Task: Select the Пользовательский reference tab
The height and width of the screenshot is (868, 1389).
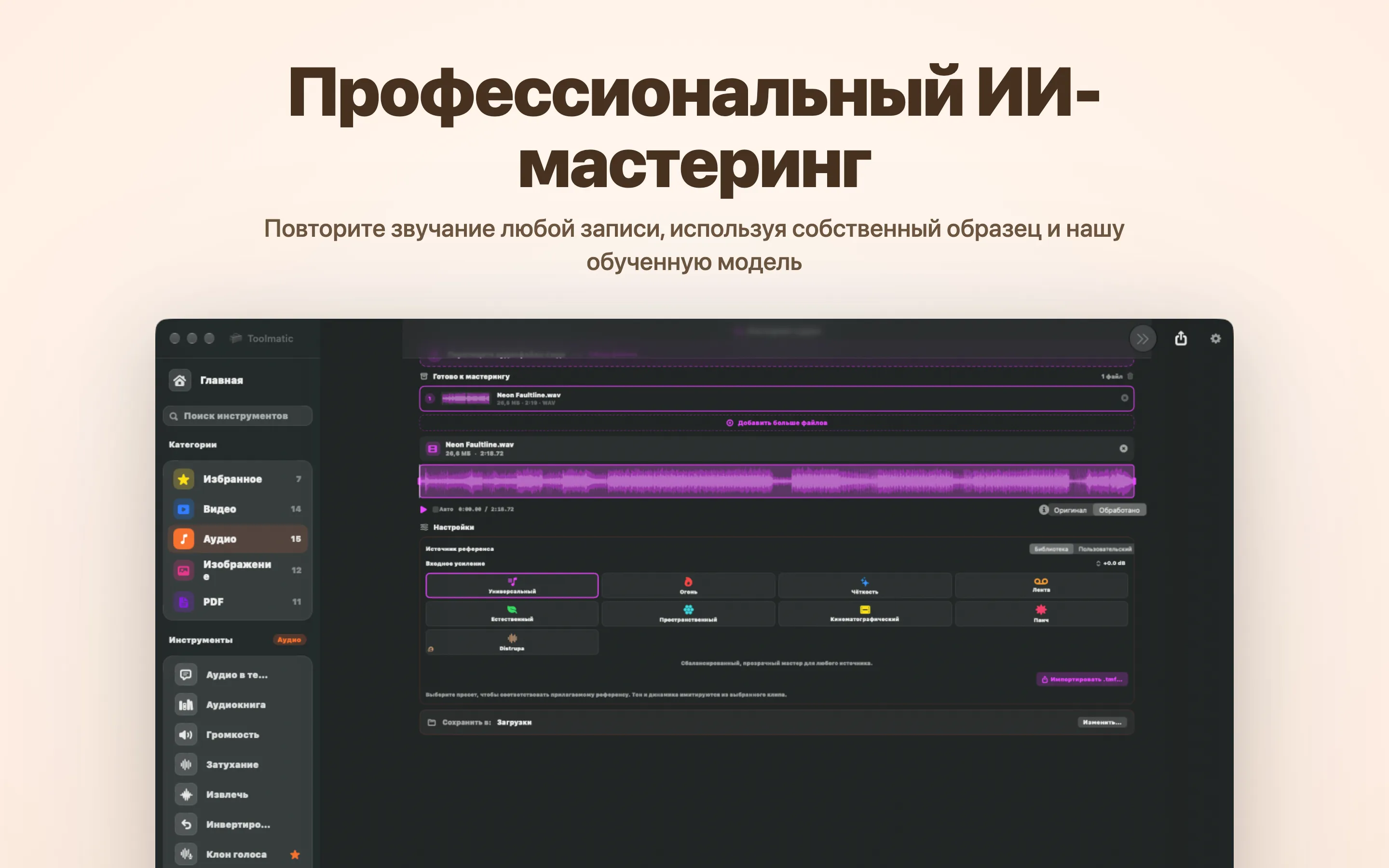Action: point(1104,549)
